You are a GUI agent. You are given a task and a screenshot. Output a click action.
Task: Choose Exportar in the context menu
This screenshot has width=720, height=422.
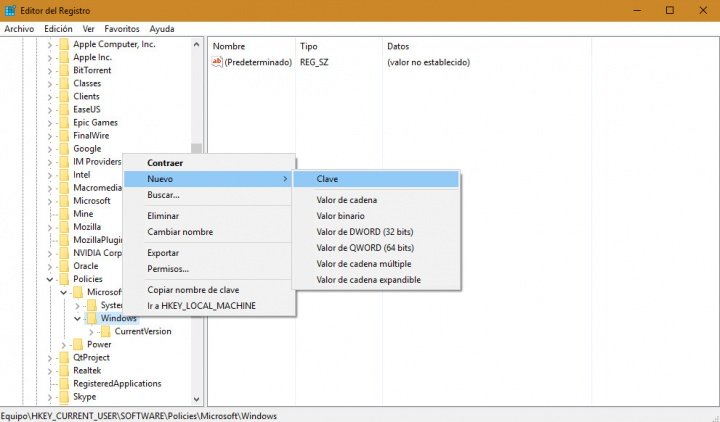pos(209,253)
